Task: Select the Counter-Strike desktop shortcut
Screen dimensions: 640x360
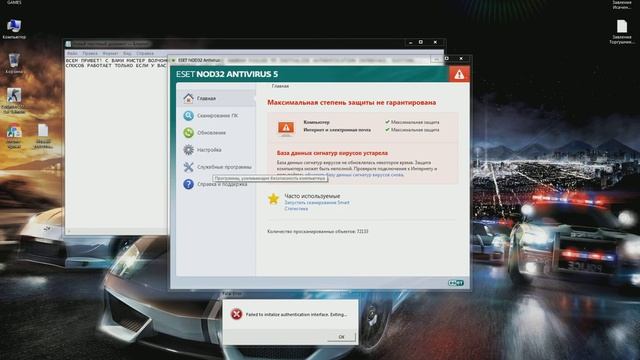Action: tap(13, 100)
